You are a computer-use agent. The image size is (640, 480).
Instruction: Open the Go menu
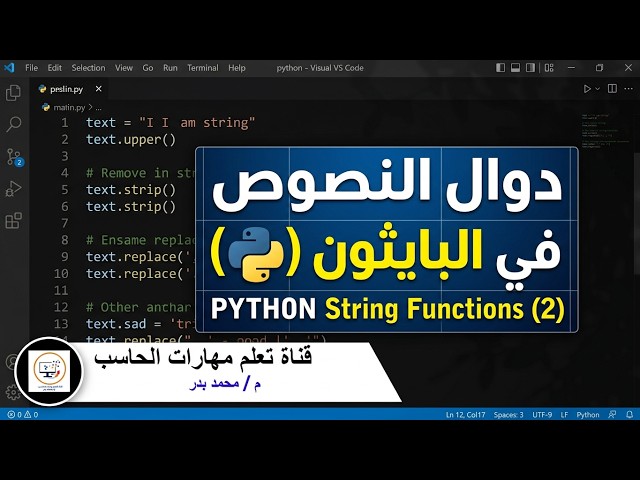click(148, 68)
